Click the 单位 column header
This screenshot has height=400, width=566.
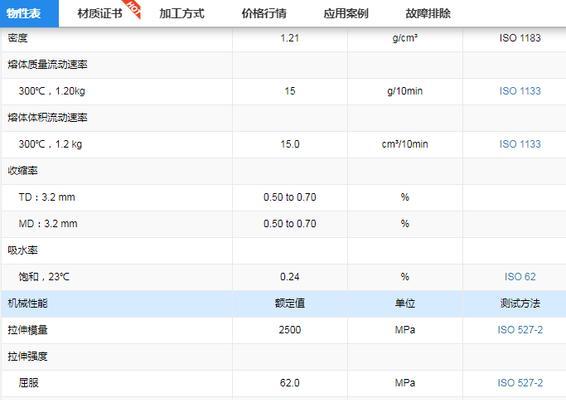(x=405, y=303)
